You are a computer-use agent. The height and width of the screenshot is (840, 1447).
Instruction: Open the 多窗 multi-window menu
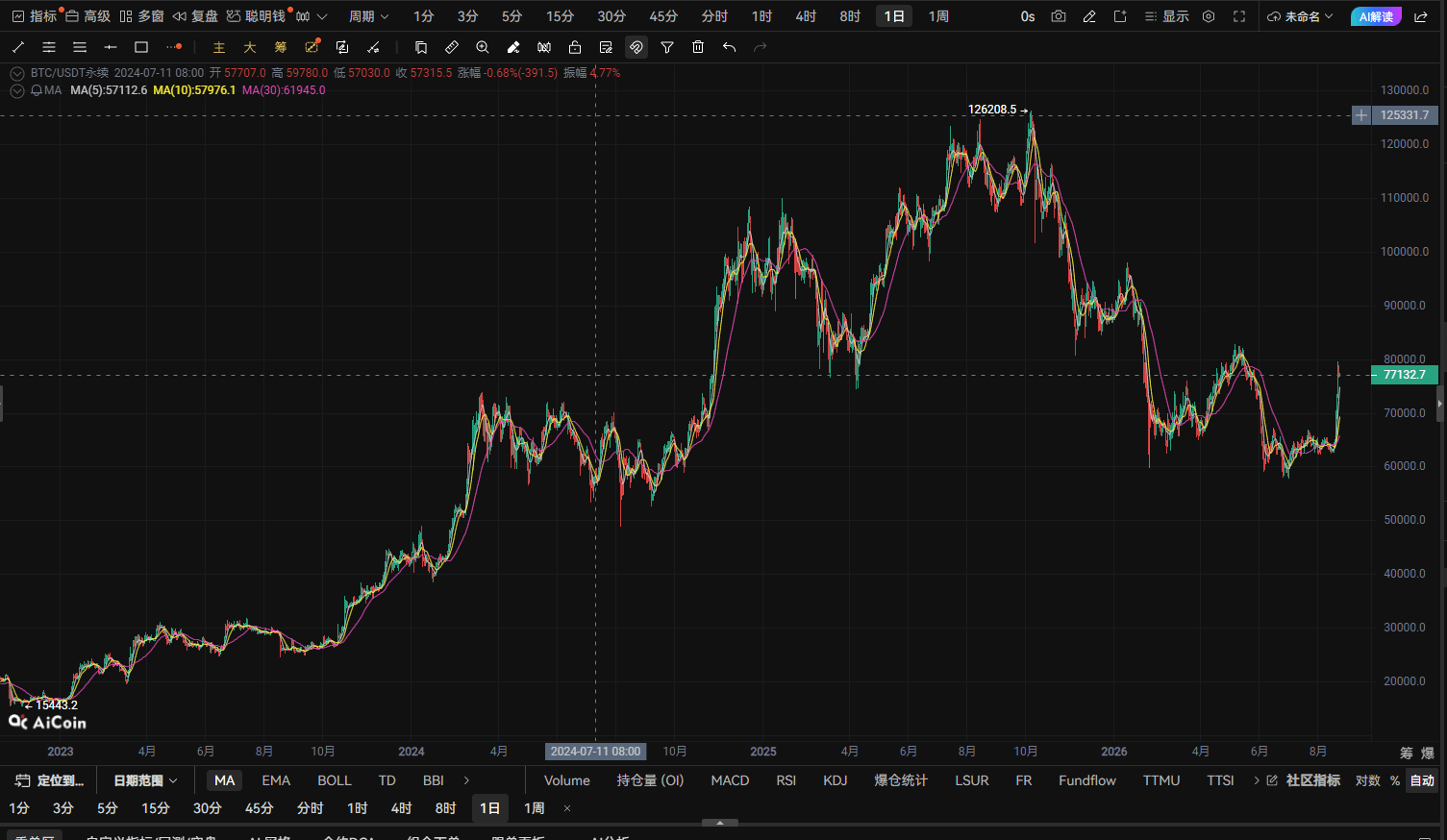point(141,16)
